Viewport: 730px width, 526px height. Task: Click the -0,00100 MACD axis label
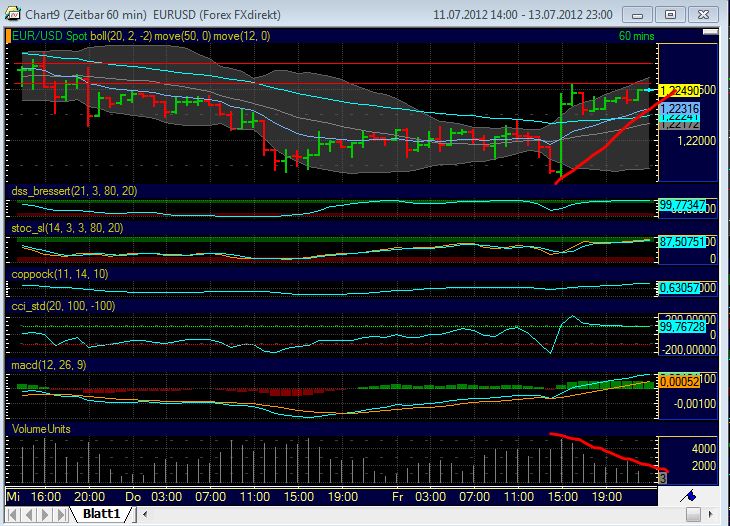[695, 403]
